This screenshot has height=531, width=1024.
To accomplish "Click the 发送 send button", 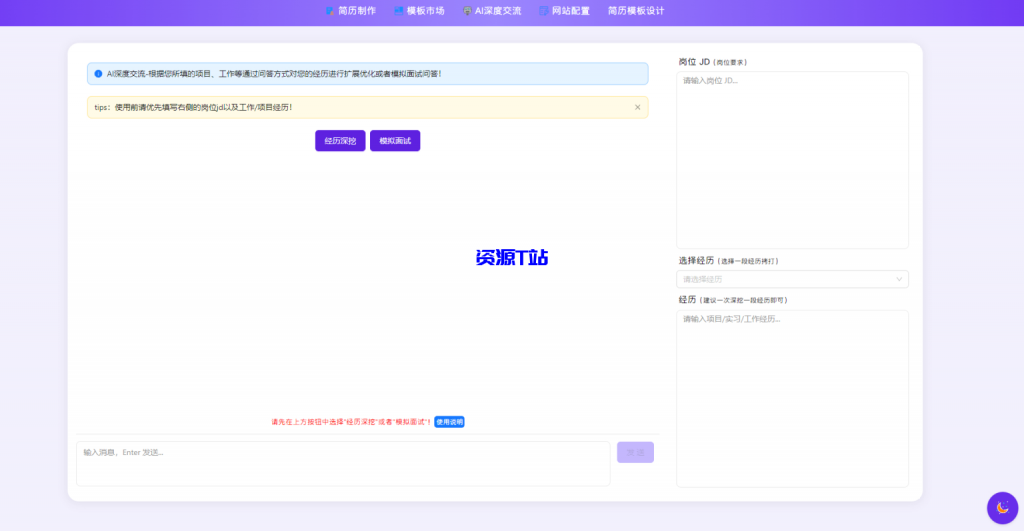I will (x=635, y=452).
